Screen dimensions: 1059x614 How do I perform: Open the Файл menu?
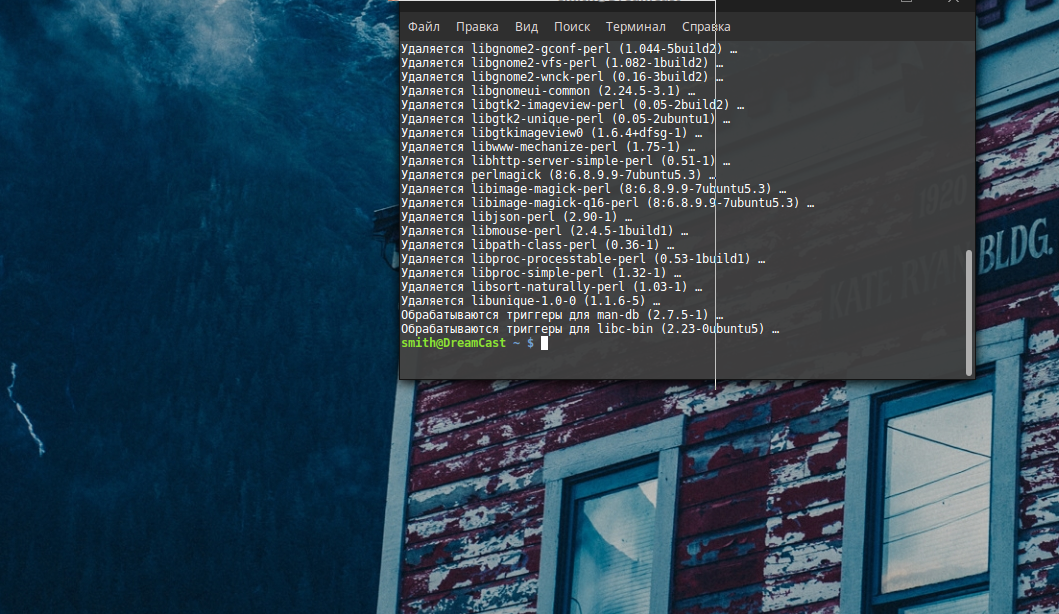pyautogui.click(x=423, y=27)
